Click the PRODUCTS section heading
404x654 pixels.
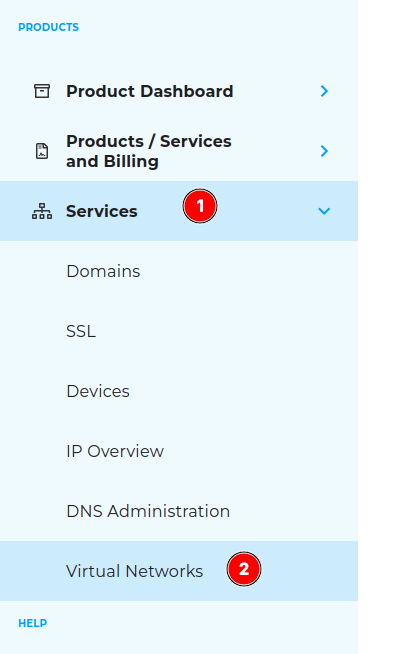[48, 27]
